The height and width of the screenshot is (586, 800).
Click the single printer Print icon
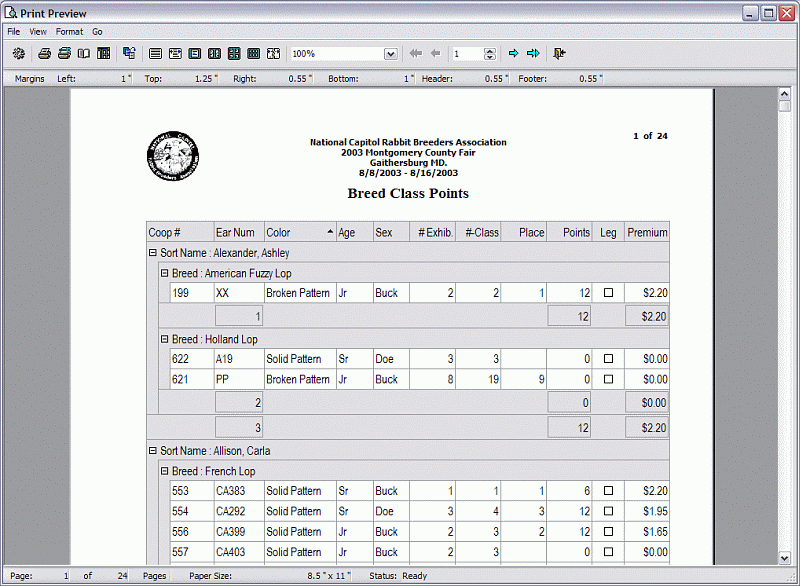pos(44,54)
